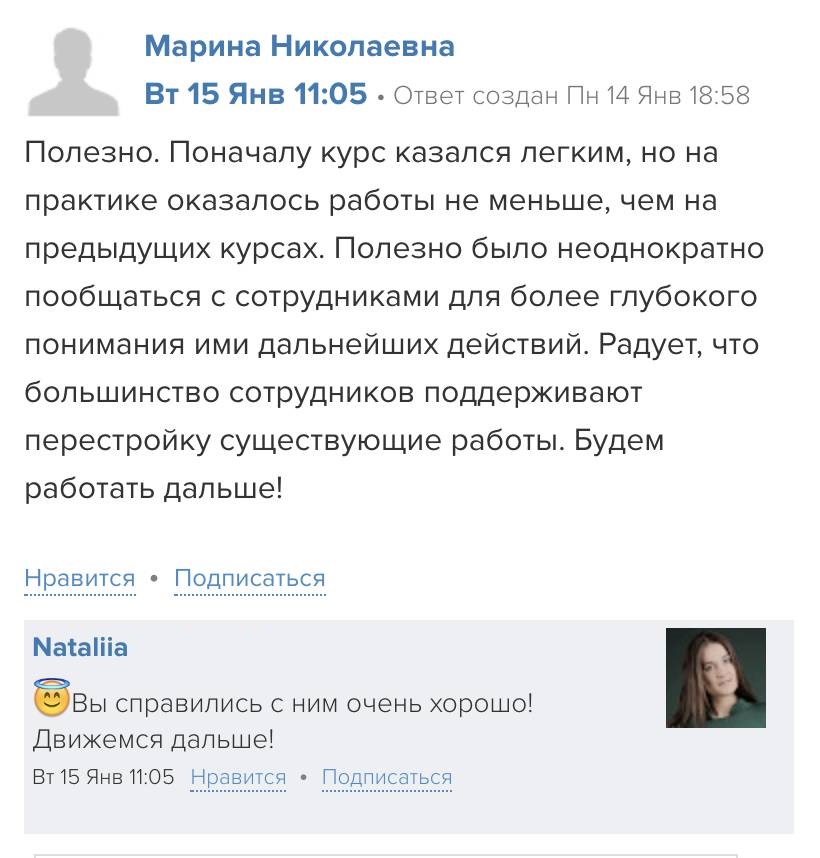Click the bullet separator under Марина's post
Viewport: 820px width, 858px height.
tap(154, 579)
